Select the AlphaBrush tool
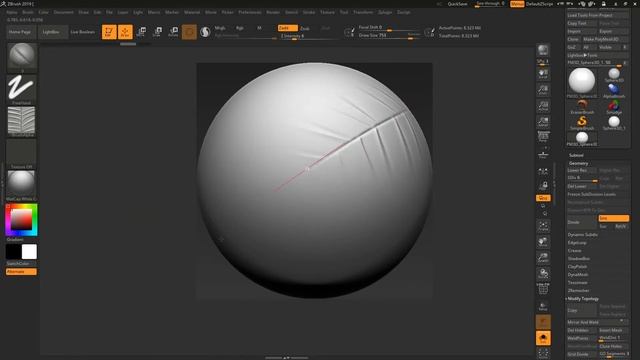This screenshot has height=360, width=640. pyautogui.click(x=614, y=91)
